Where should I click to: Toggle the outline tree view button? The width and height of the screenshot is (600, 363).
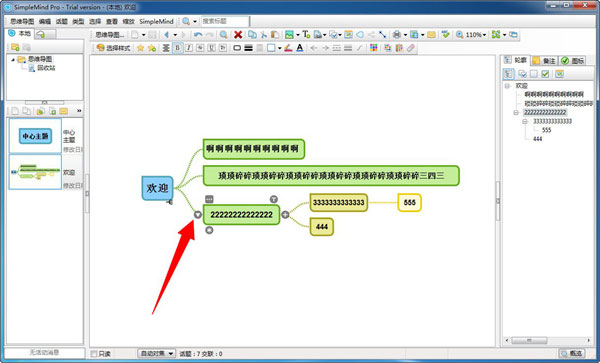[508, 73]
